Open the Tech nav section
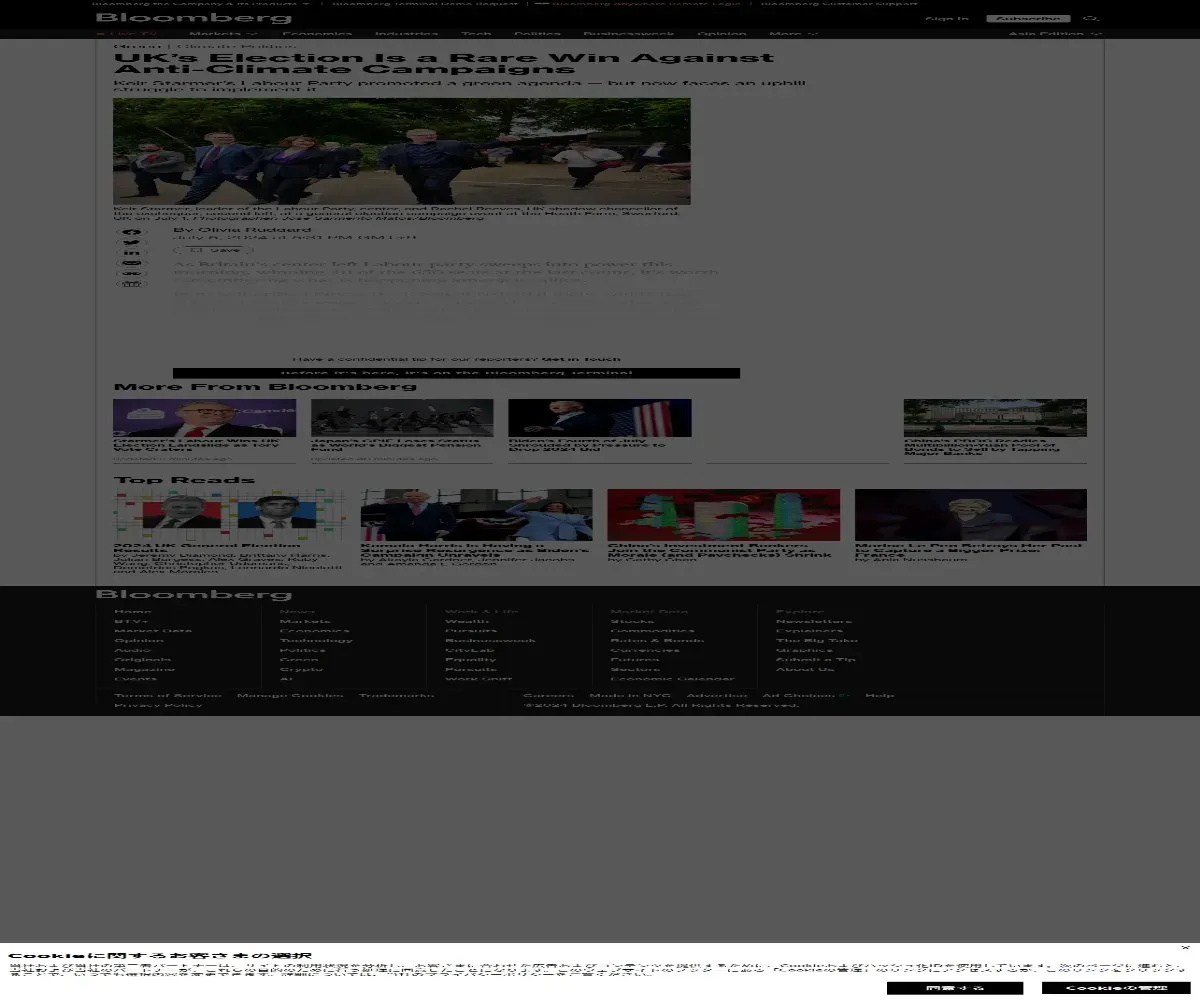Screen dimensions: 1200x1000 tap(476, 34)
